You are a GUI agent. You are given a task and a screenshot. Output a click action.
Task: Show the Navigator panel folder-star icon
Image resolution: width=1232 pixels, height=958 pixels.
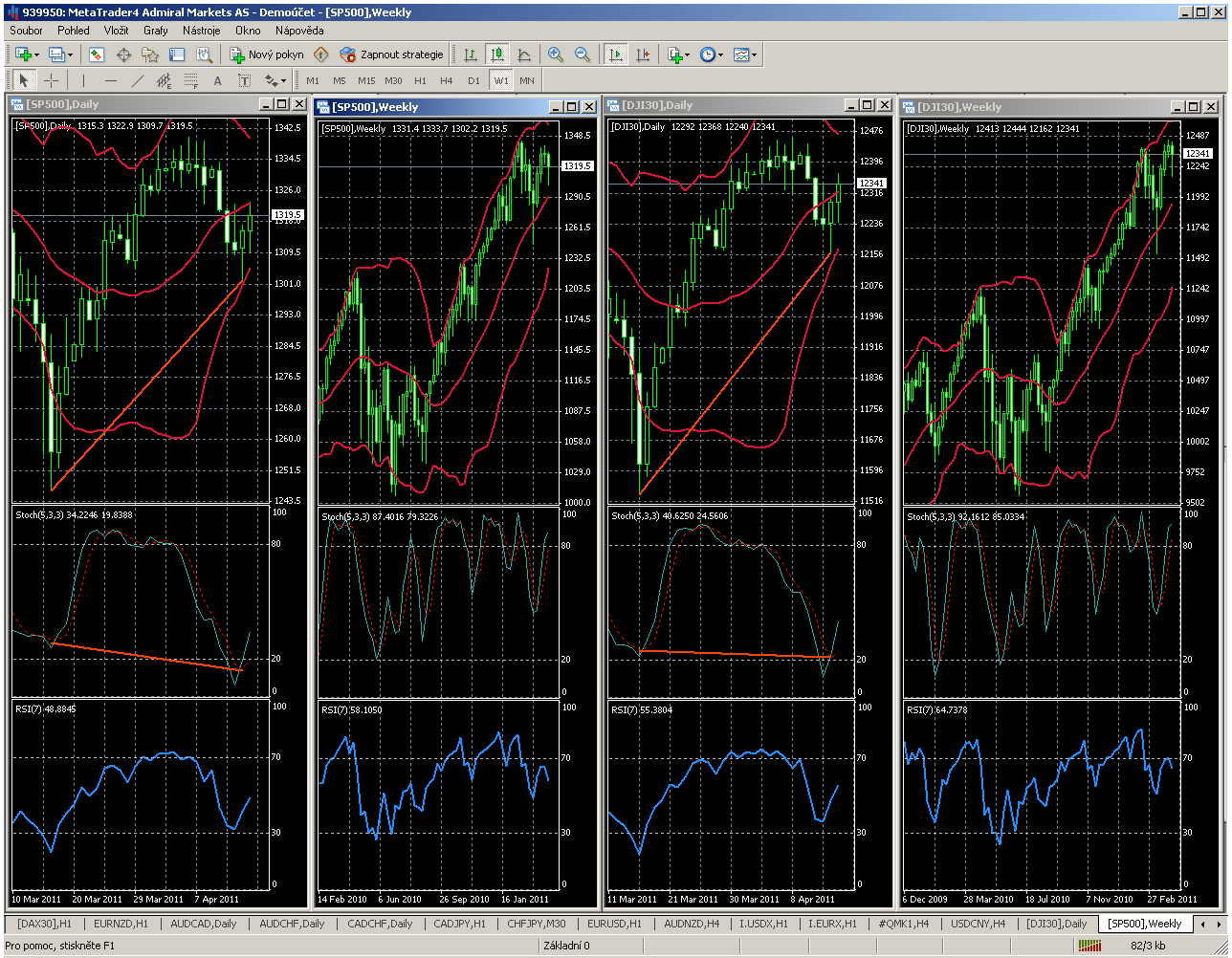[150, 54]
